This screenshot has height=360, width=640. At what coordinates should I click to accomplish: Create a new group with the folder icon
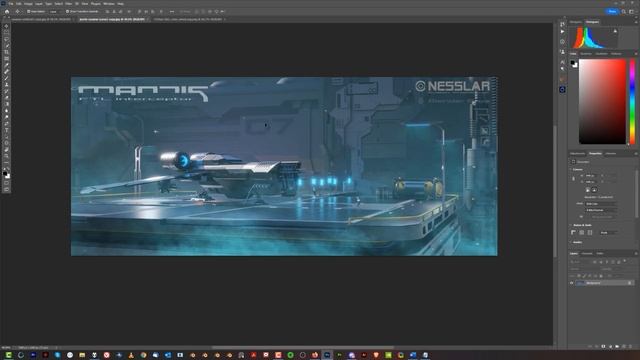coord(617,347)
